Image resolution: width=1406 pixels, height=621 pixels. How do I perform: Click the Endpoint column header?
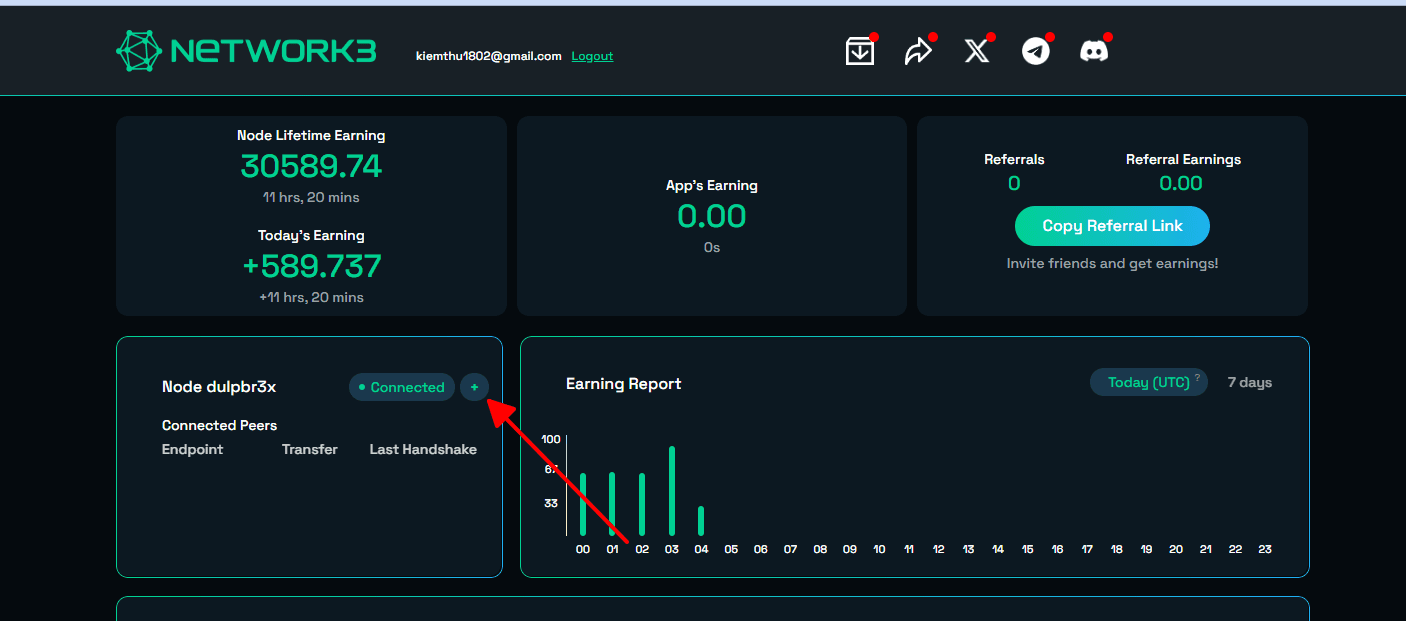click(x=193, y=449)
